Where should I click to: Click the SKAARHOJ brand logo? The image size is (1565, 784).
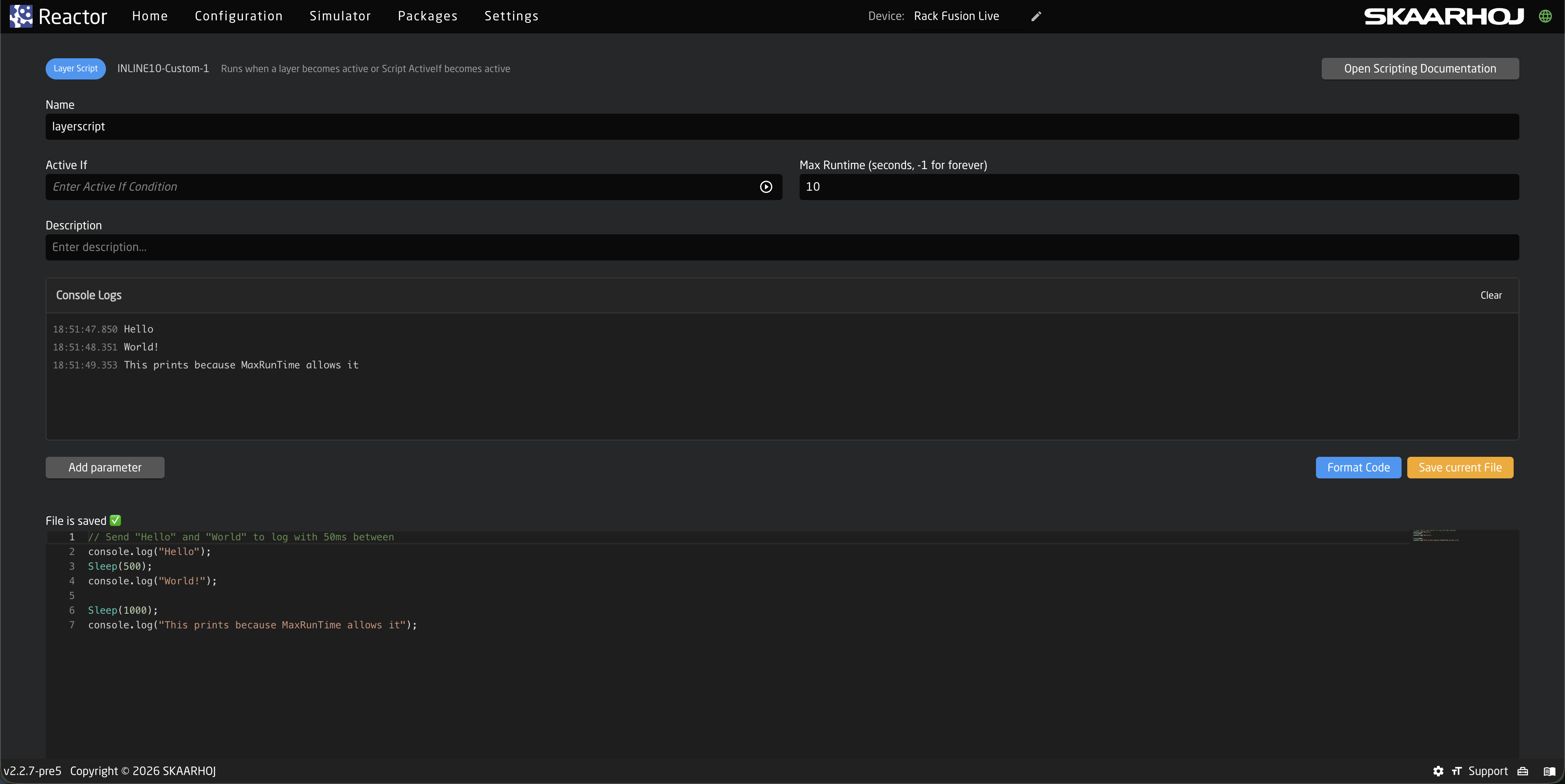(1444, 16)
